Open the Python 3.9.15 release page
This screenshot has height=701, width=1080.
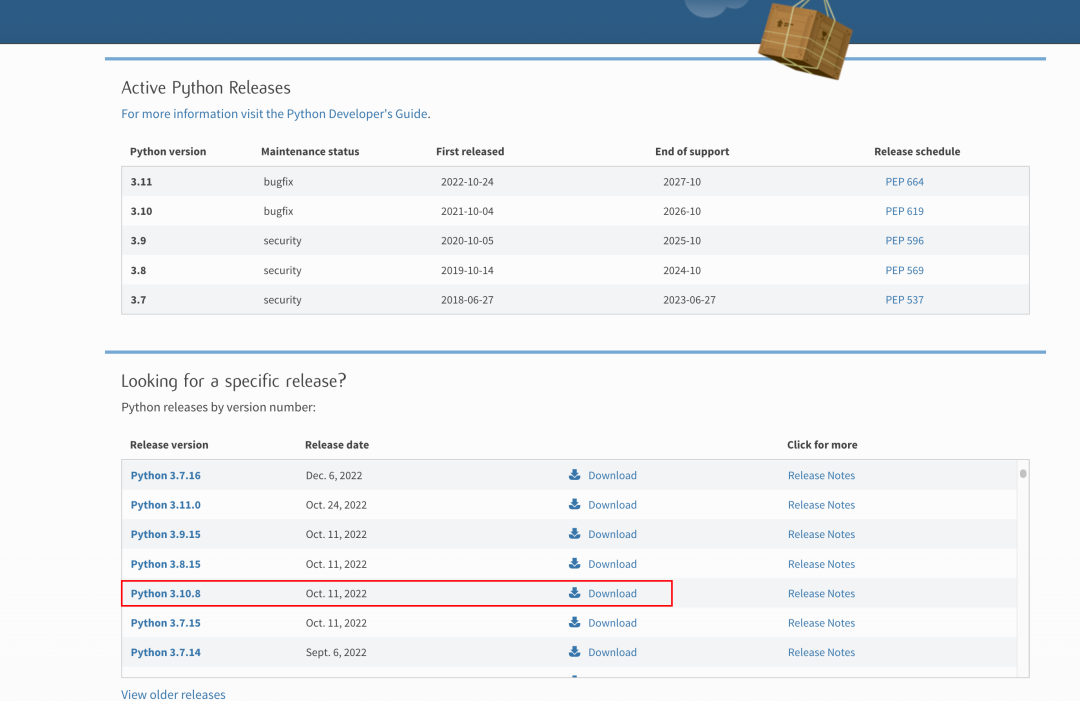(165, 534)
